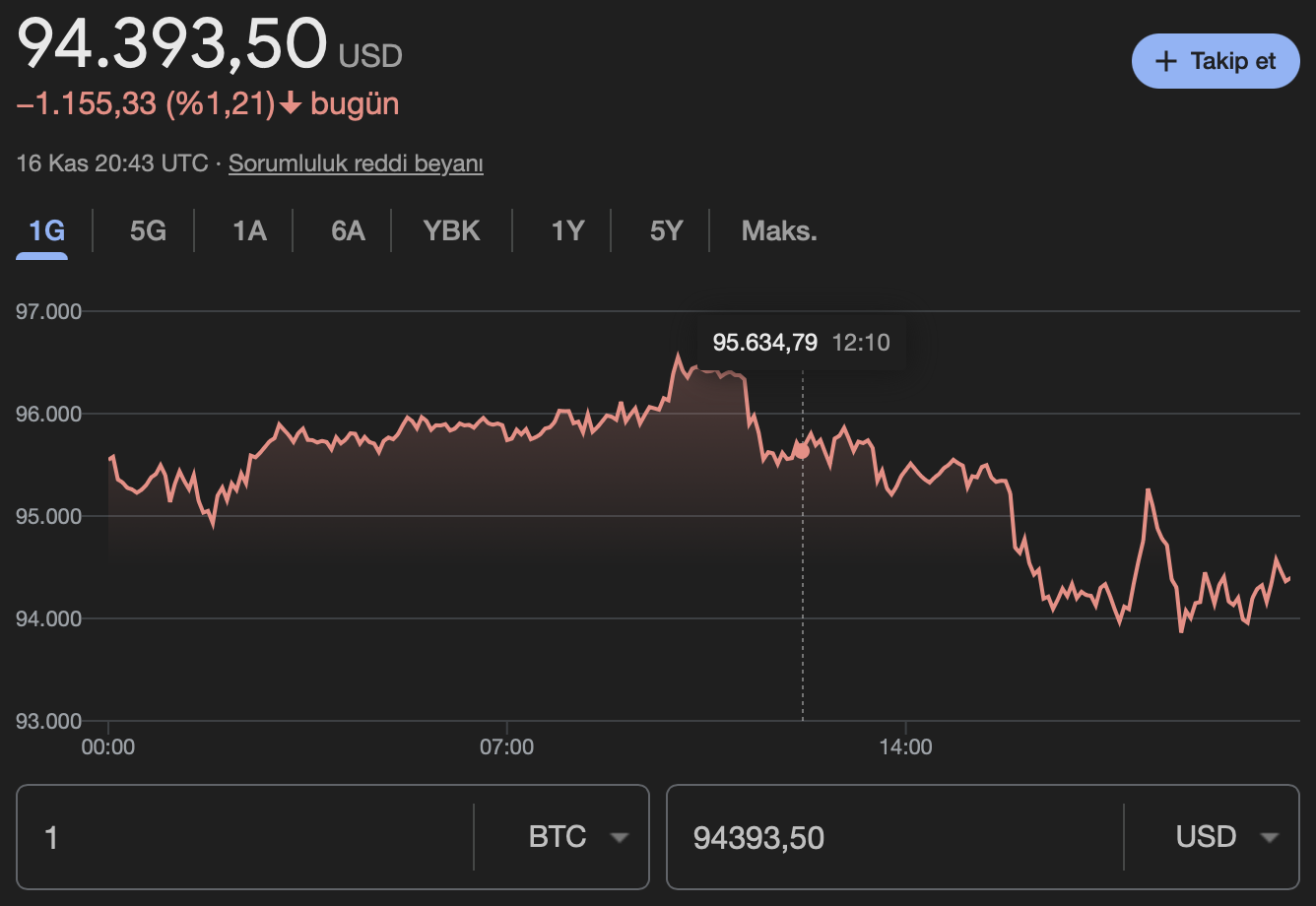Screen dimensions: 1316x906
Task: Click the price tooltip showing 95.634,79
Action: 765,343
